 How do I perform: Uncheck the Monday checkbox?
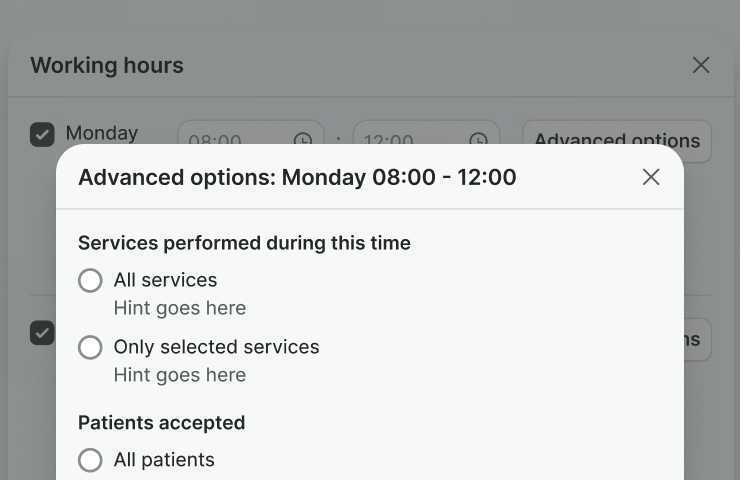[42, 134]
